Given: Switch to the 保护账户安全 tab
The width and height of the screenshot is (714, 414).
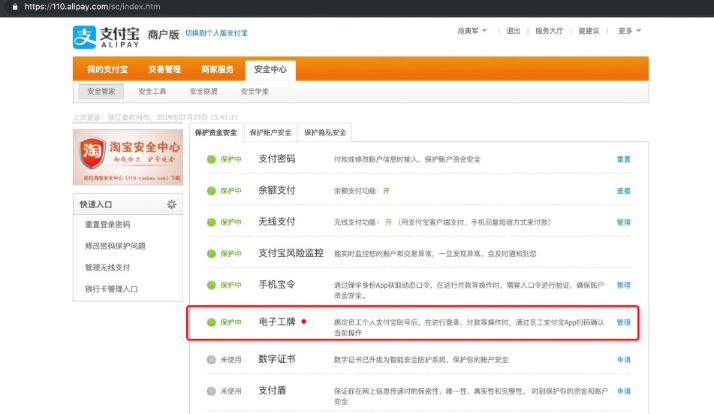Looking at the screenshot, I should pyautogui.click(x=270, y=133).
